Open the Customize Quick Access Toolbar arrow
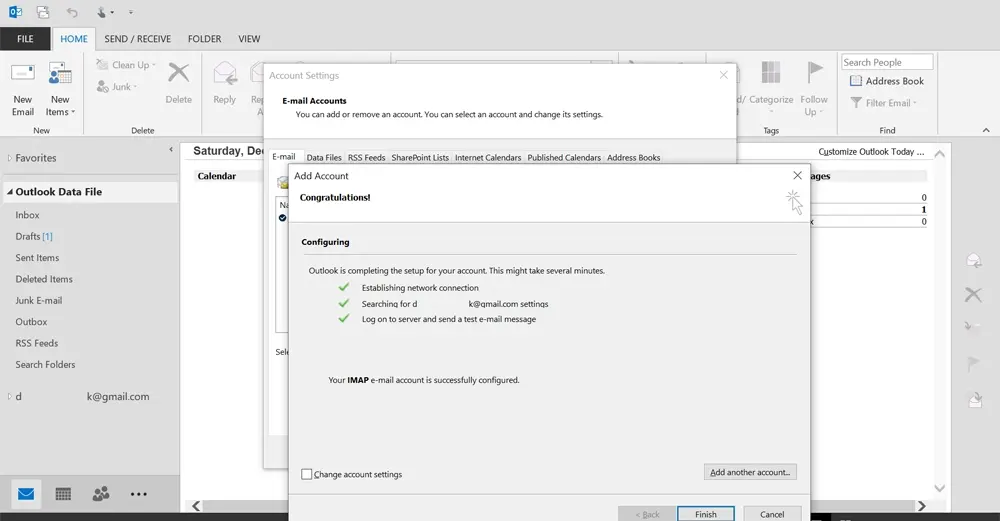This screenshot has width=1000, height=521. 131,12
